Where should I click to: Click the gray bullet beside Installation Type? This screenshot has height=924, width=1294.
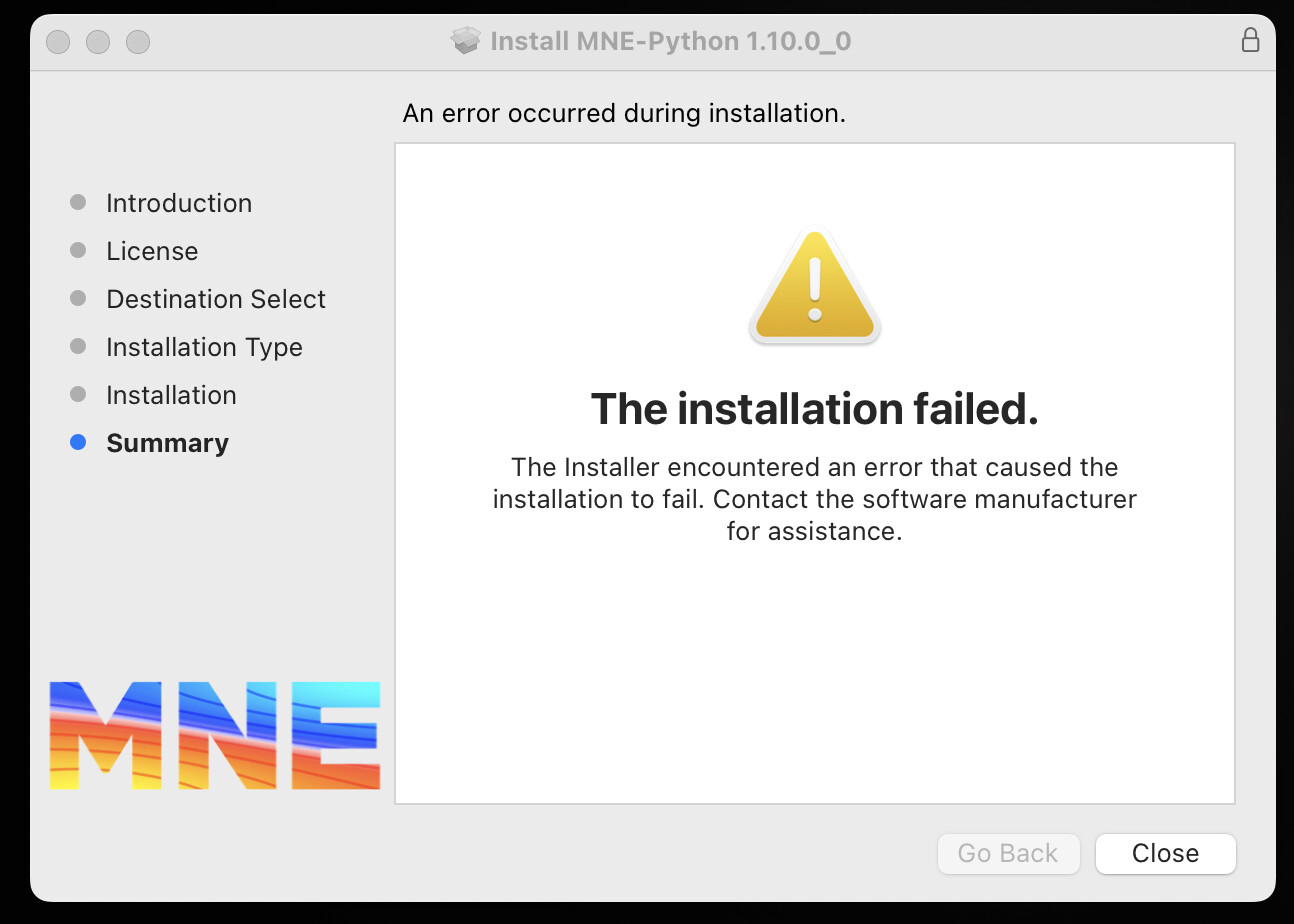[78, 346]
